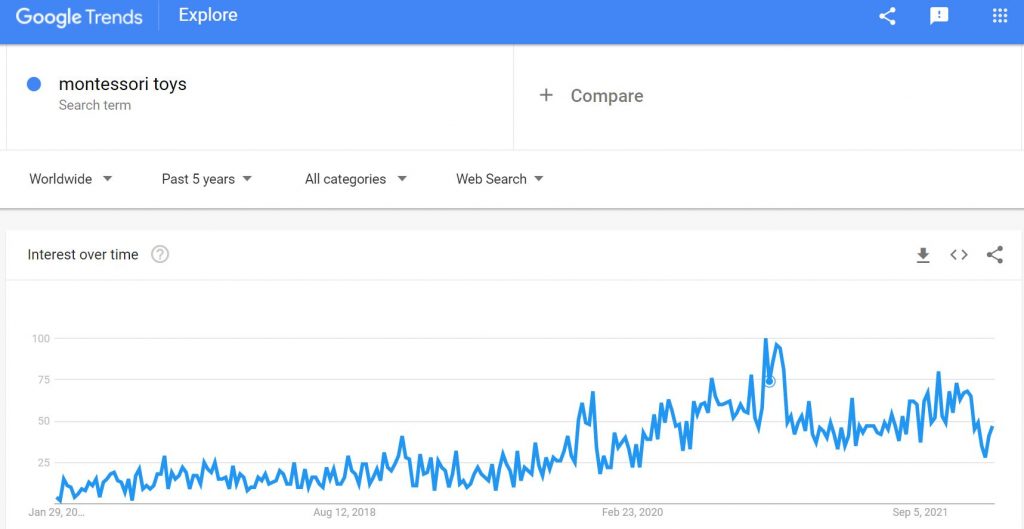Open the Google apps grid
The width and height of the screenshot is (1024, 529).
(x=1000, y=16)
